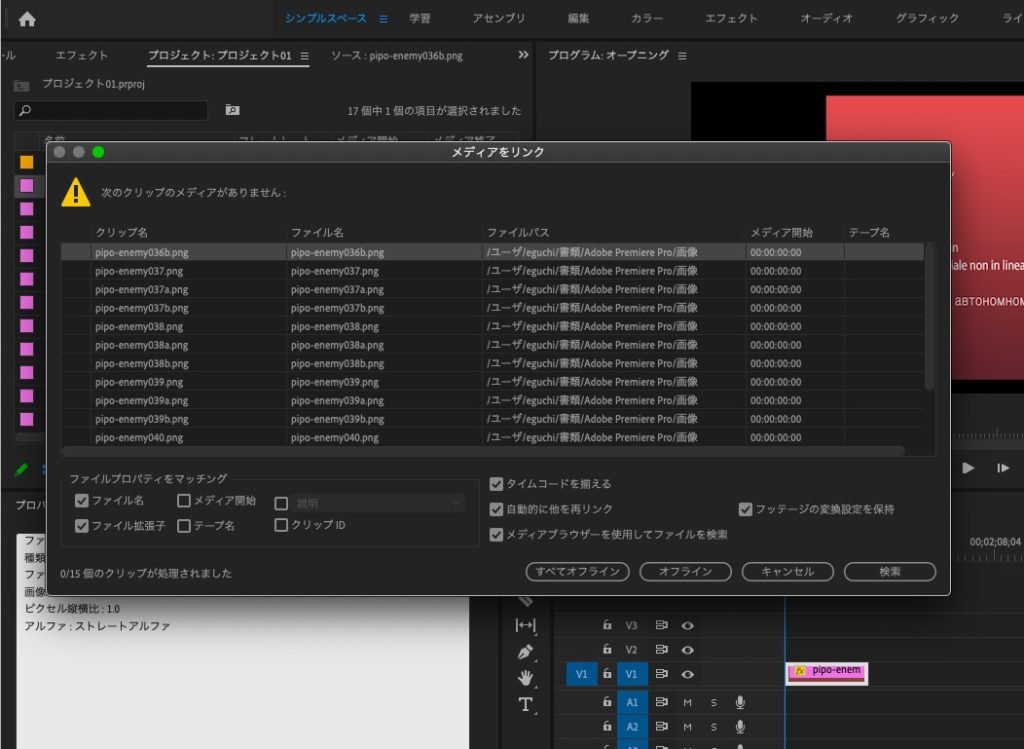Switch to the カラー workspace tab

coord(647,18)
